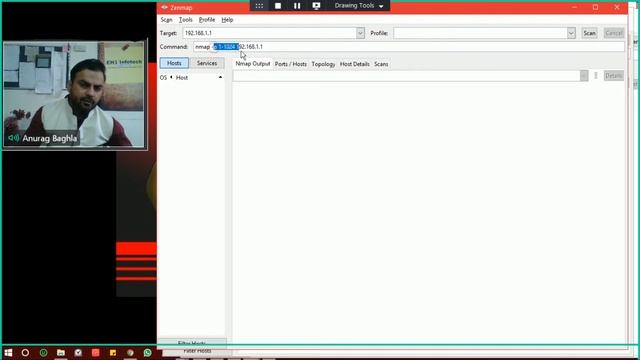Open the Help menu
This screenshot has height=360, width=640.
(x=227, y=20)
